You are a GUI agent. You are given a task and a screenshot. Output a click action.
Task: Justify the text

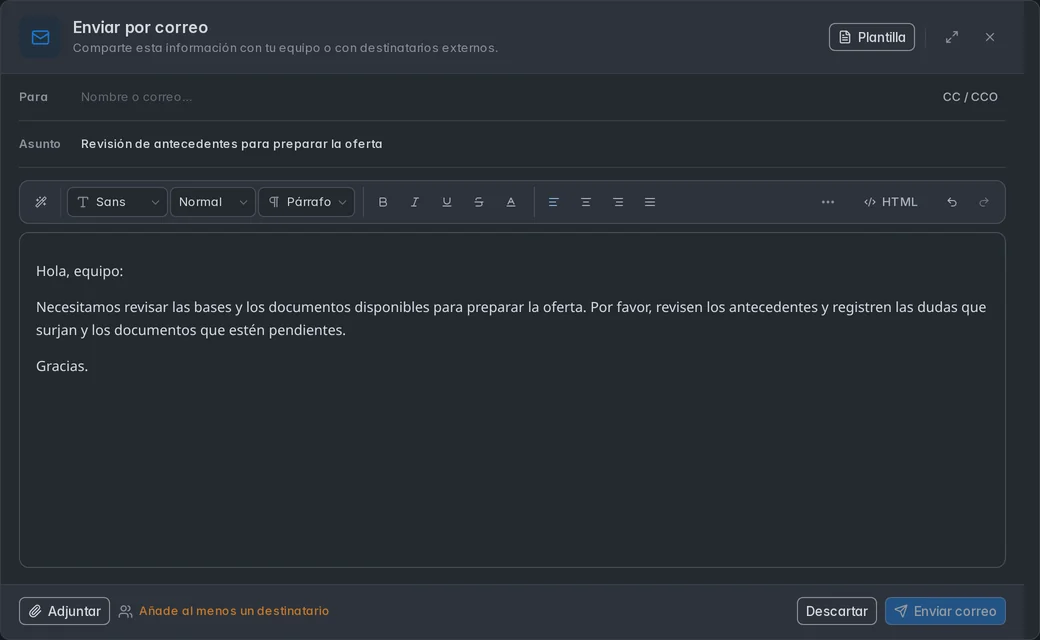(x=650, y=202)
